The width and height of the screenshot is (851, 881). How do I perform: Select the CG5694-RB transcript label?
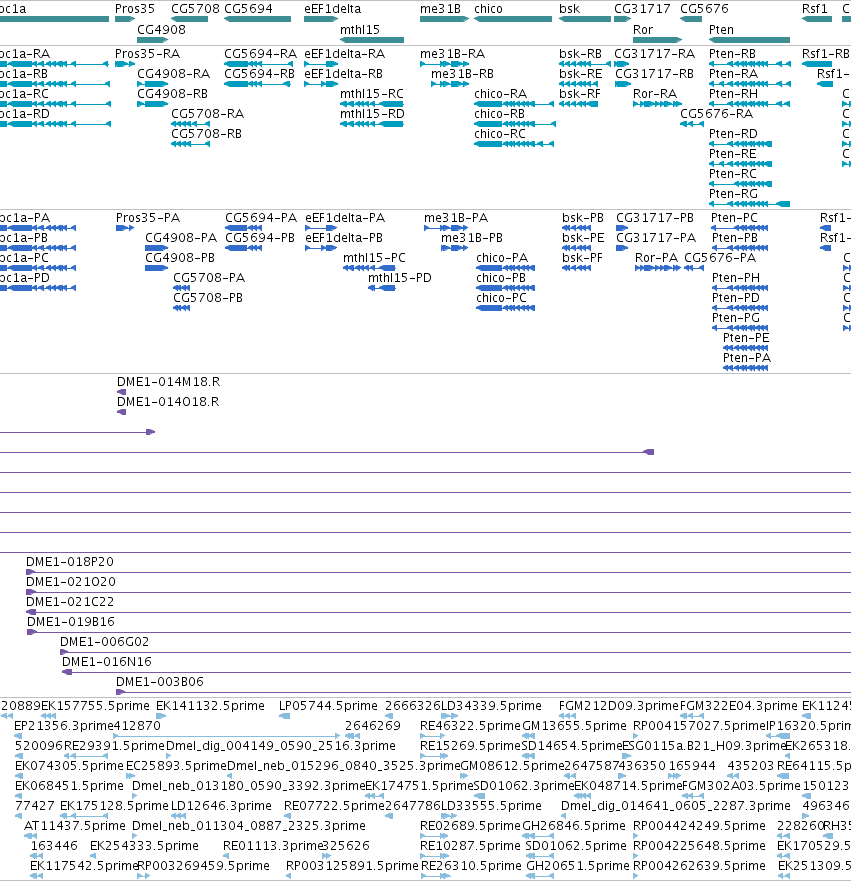(260, 74)
